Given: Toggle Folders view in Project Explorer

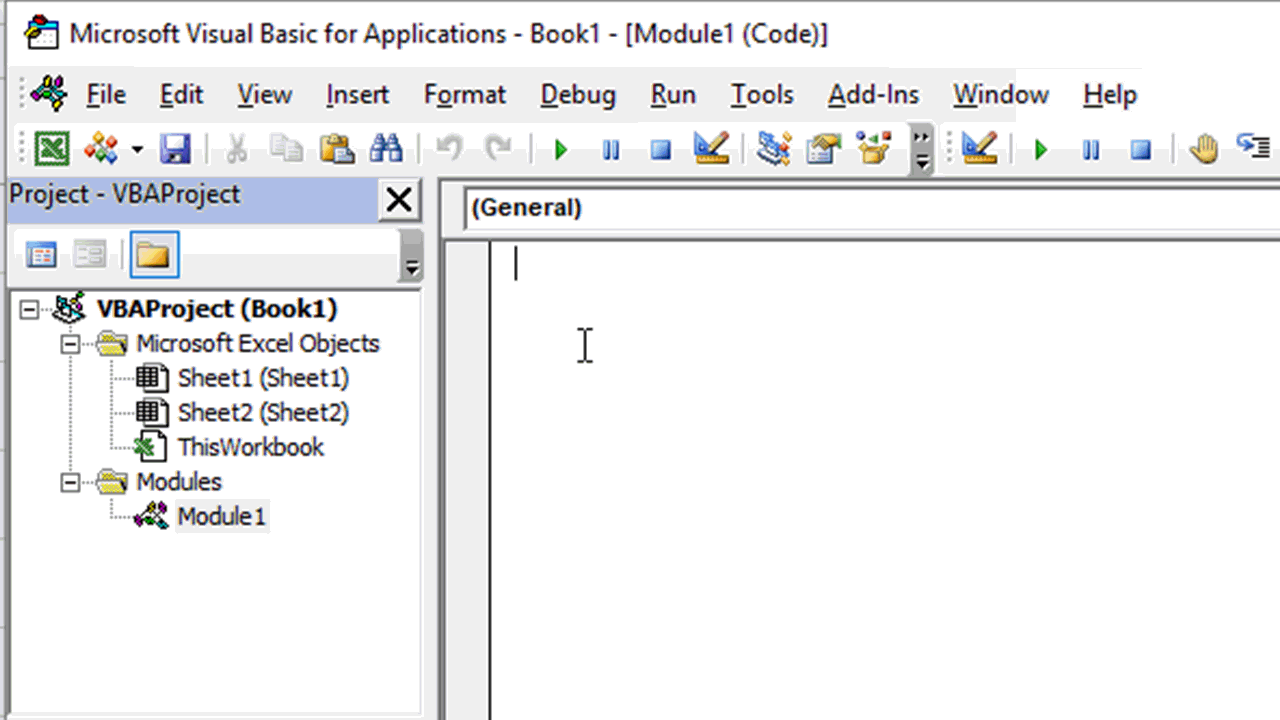Looking at the screenshot, I should tap(153, 254).
